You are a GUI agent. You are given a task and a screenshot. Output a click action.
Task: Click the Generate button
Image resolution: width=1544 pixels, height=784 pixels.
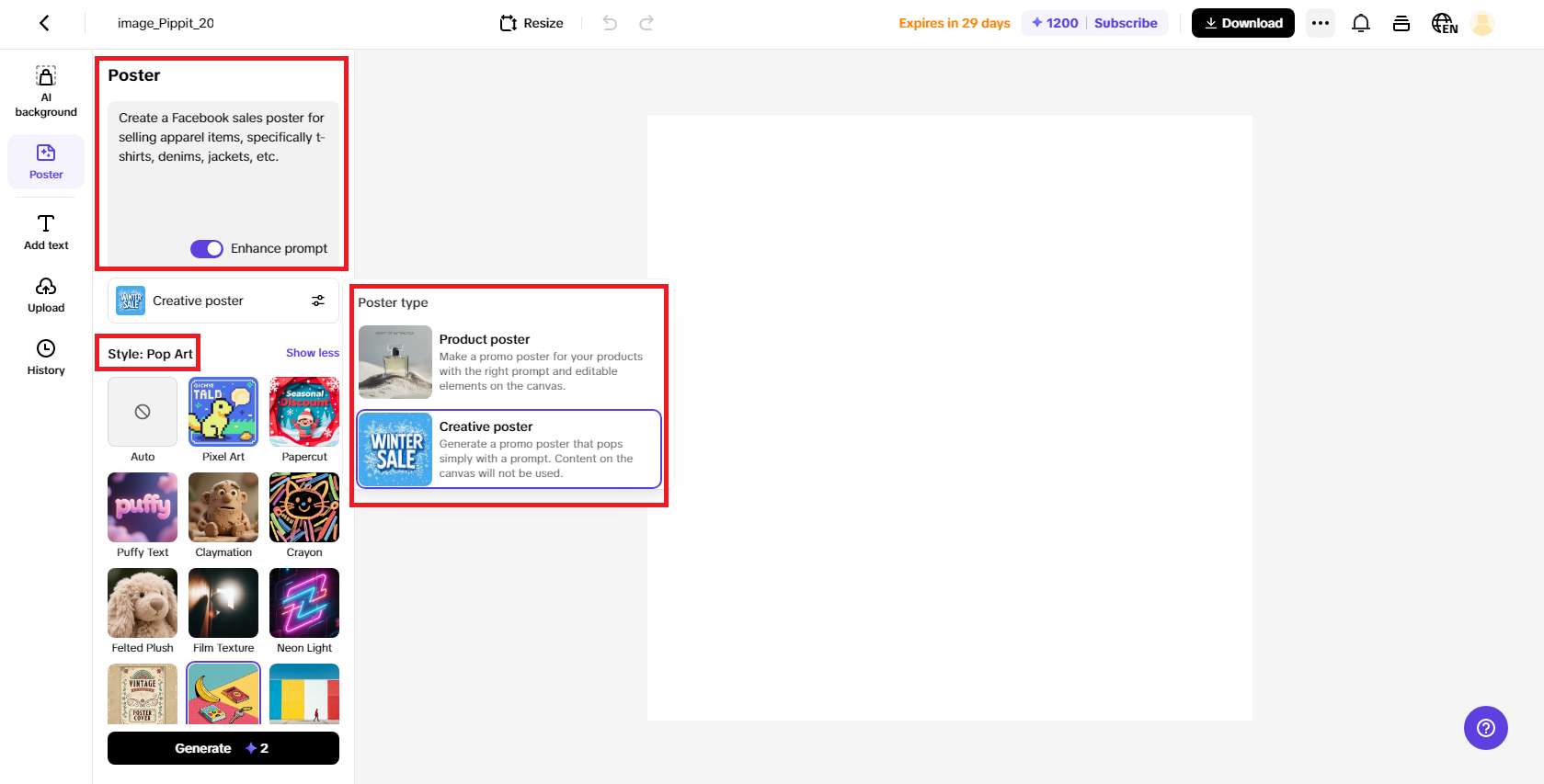223,748
